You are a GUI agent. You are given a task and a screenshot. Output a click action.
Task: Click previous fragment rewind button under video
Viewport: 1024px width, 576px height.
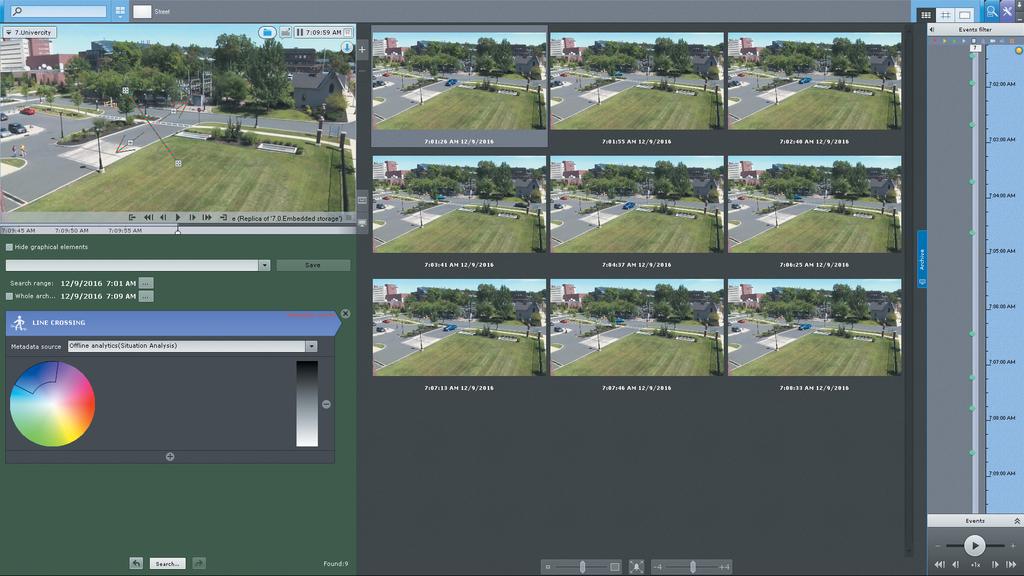coord(149,217)
